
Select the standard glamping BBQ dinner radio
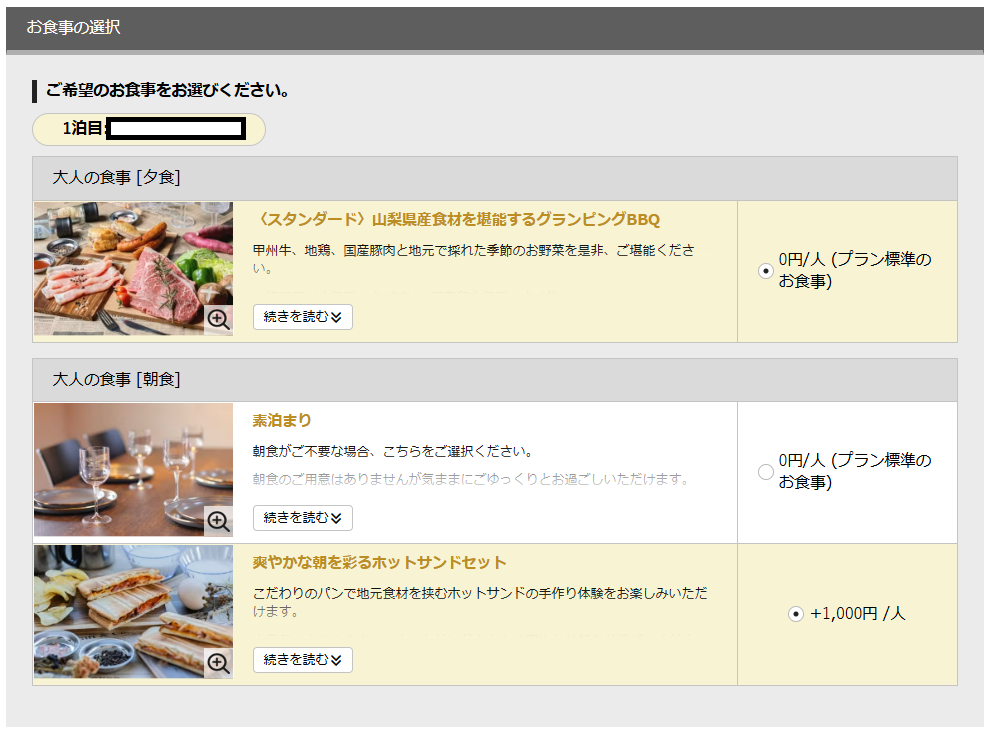pos(766,271)
